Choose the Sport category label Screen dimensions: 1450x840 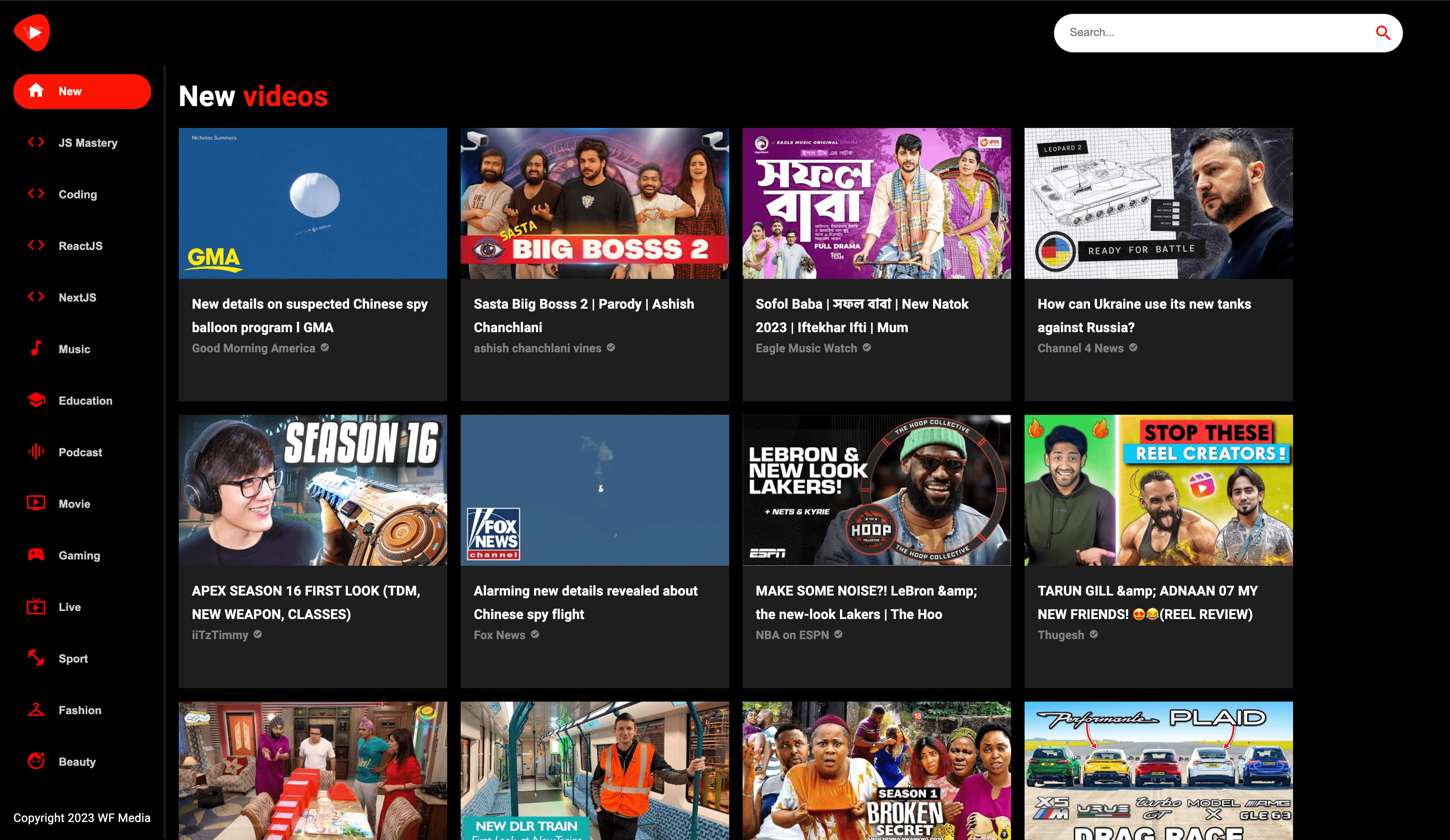click(73, 659)
